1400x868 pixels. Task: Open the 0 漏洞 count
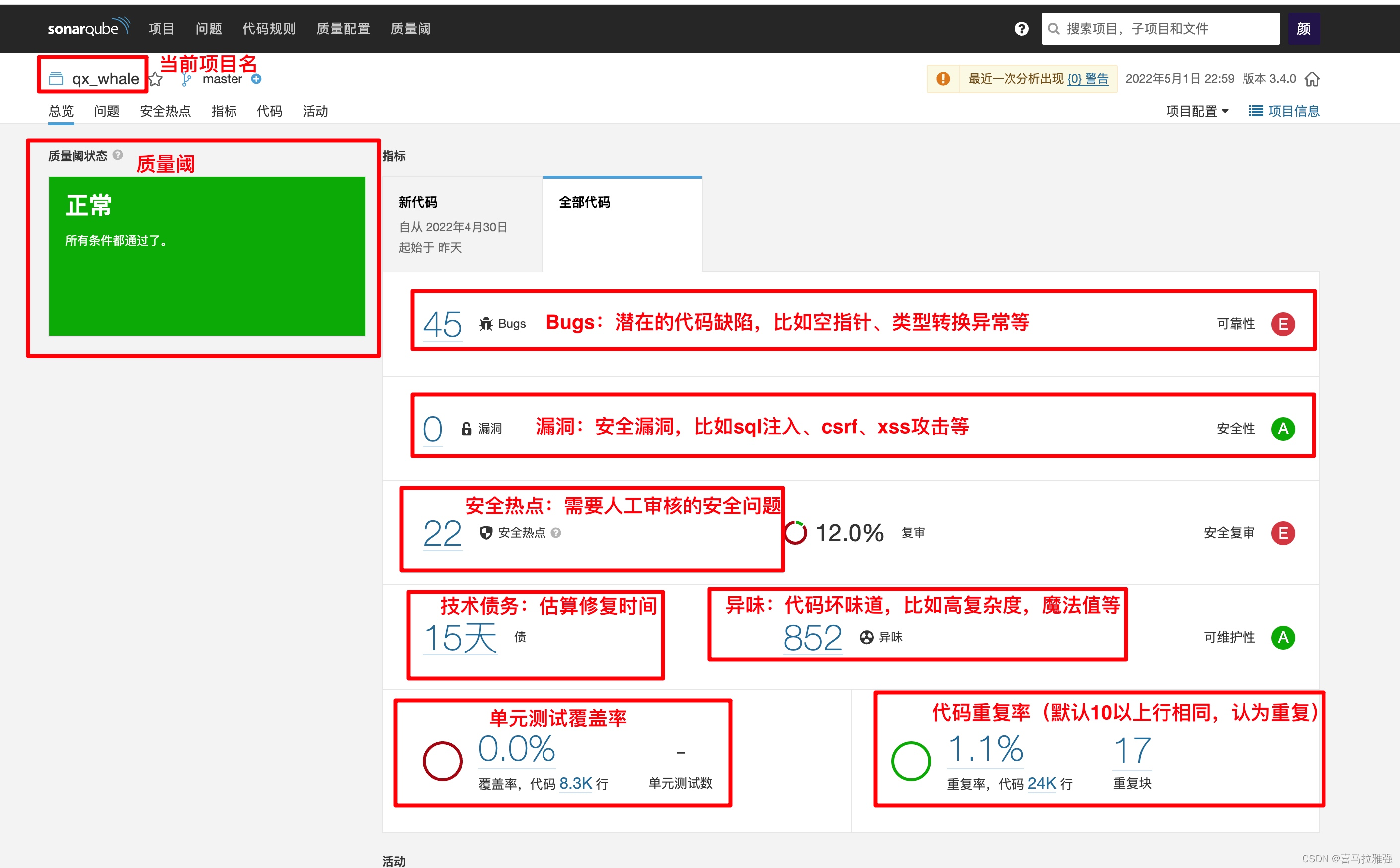(432, 429)
